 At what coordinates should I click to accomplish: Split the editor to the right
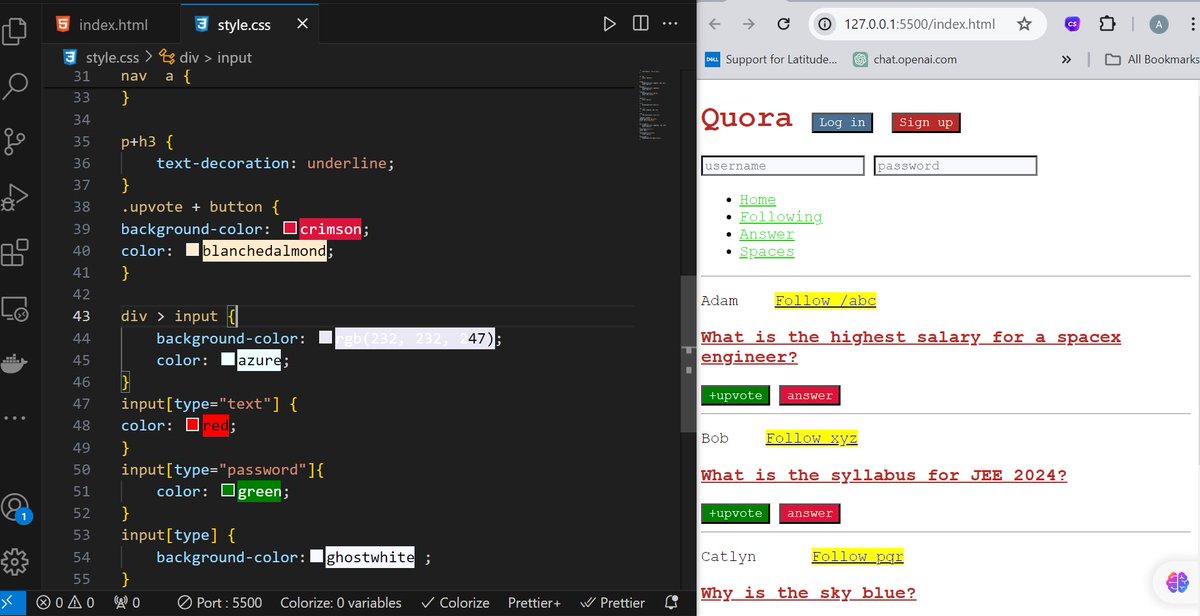640,24
